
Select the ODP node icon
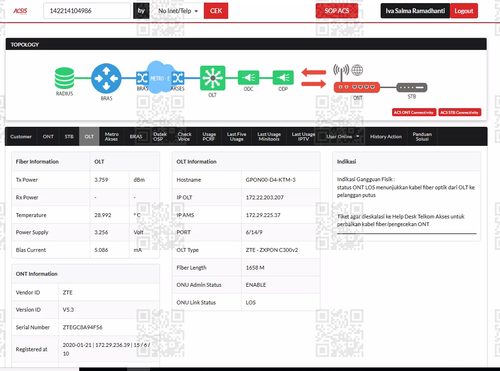[283, 78]
